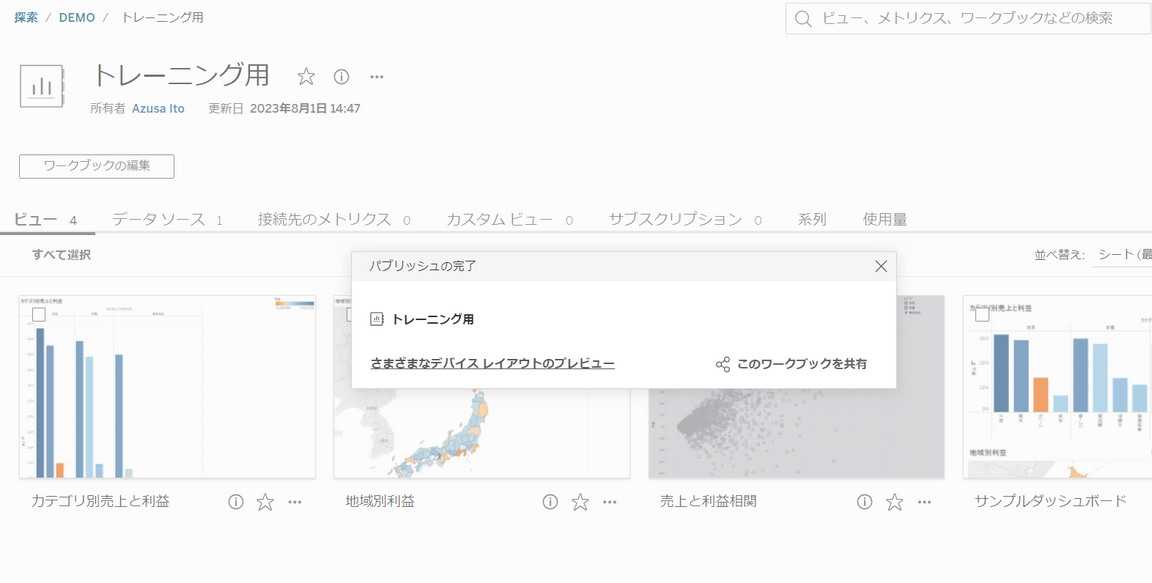Click トレーニング用 name in the publish dialog
Viewport: 1152px width, 583px height.
coord(433,319)
